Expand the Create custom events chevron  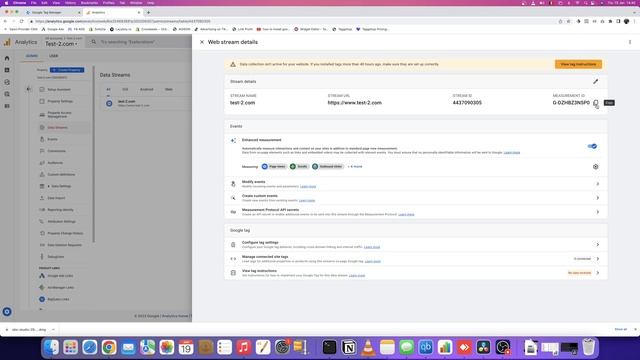(x=598, y=198)
